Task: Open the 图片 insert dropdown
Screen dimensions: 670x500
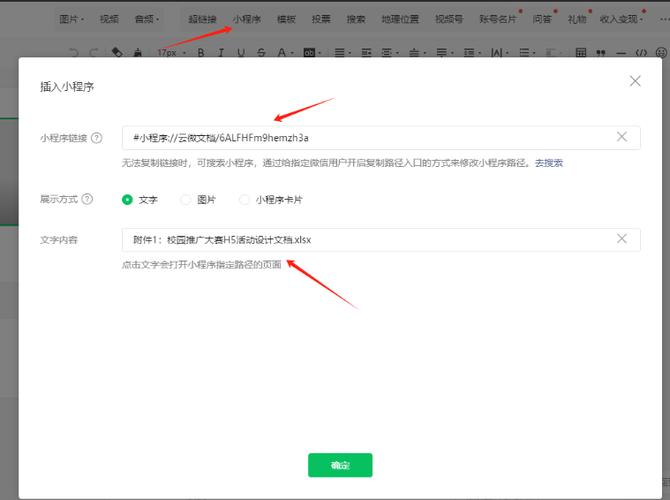Action: (71, 19)
